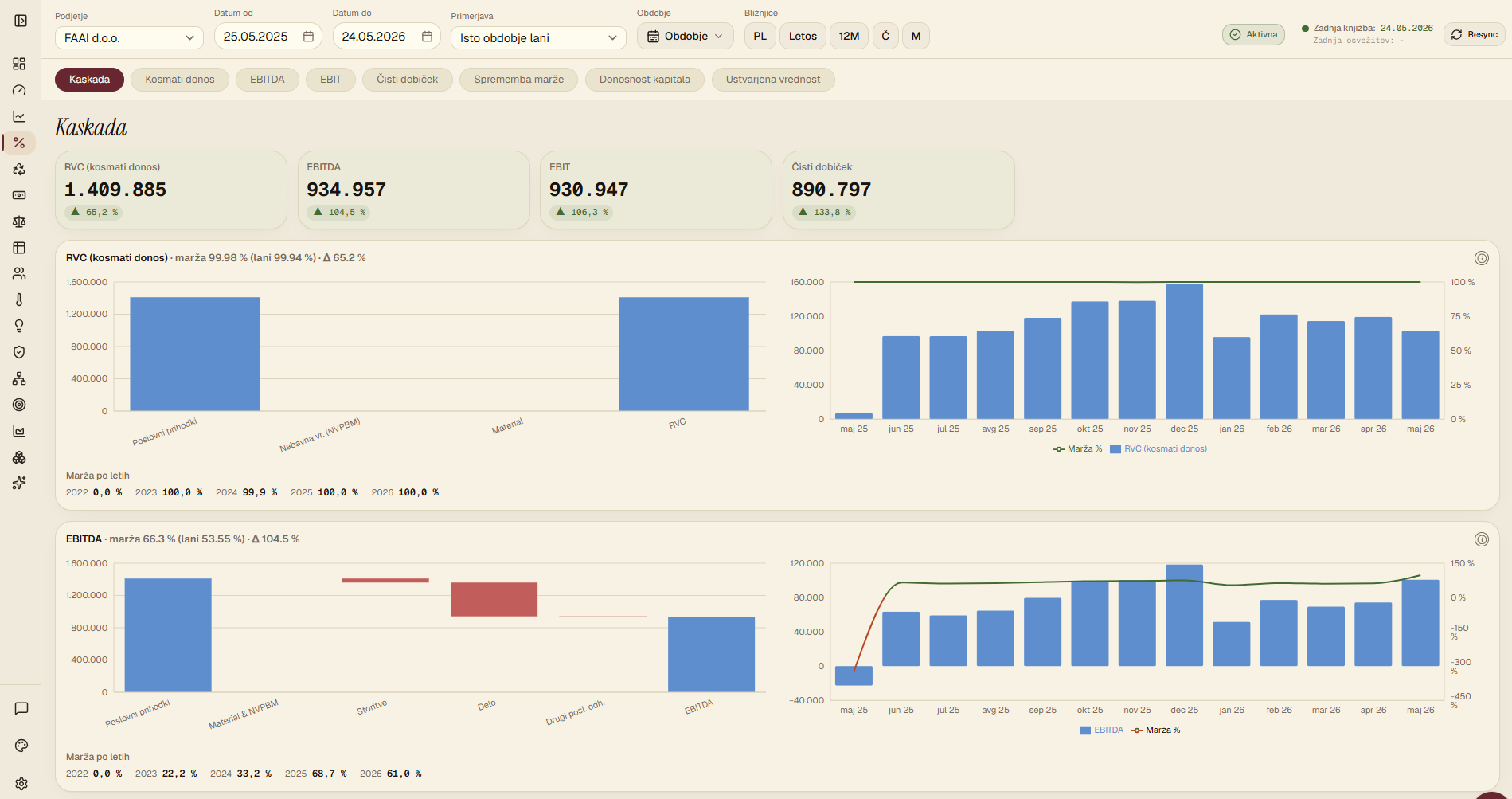Open the Podjetje FAAI d.o.o. dropdown

coord(129,37)
